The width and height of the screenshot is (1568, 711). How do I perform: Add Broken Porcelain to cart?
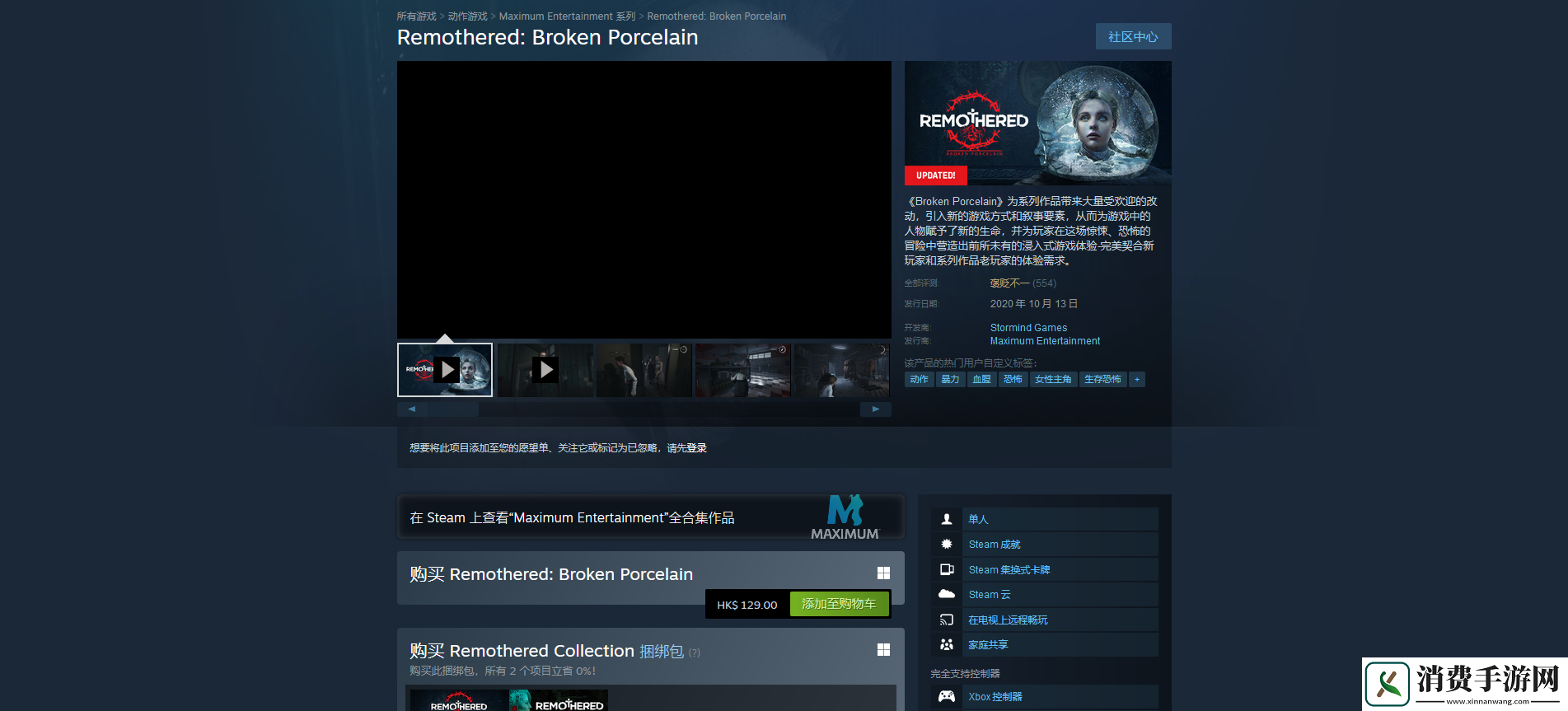[839, 604]
